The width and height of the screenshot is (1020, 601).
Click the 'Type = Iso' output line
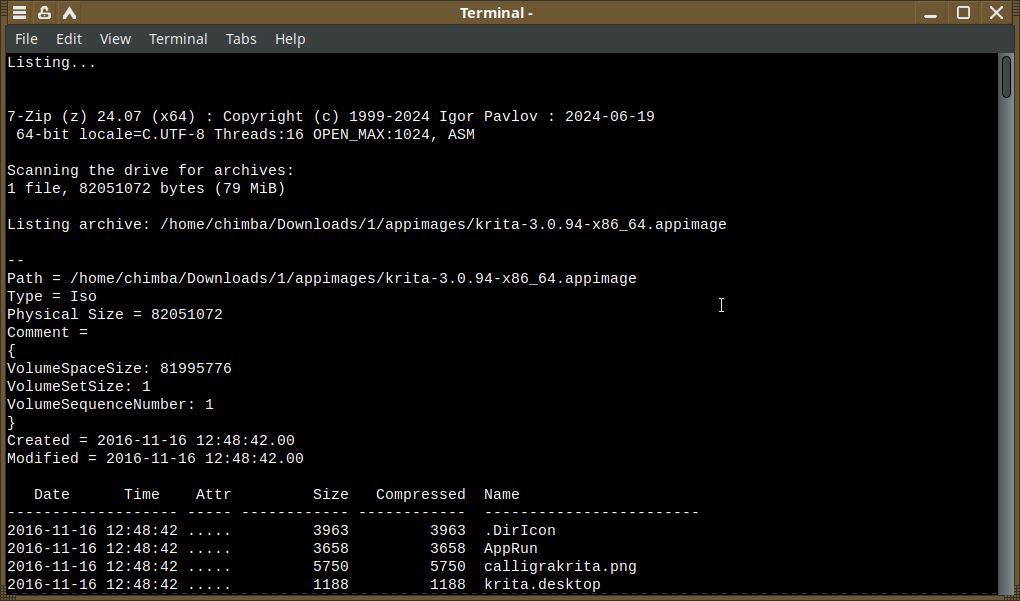pos(52,297)
